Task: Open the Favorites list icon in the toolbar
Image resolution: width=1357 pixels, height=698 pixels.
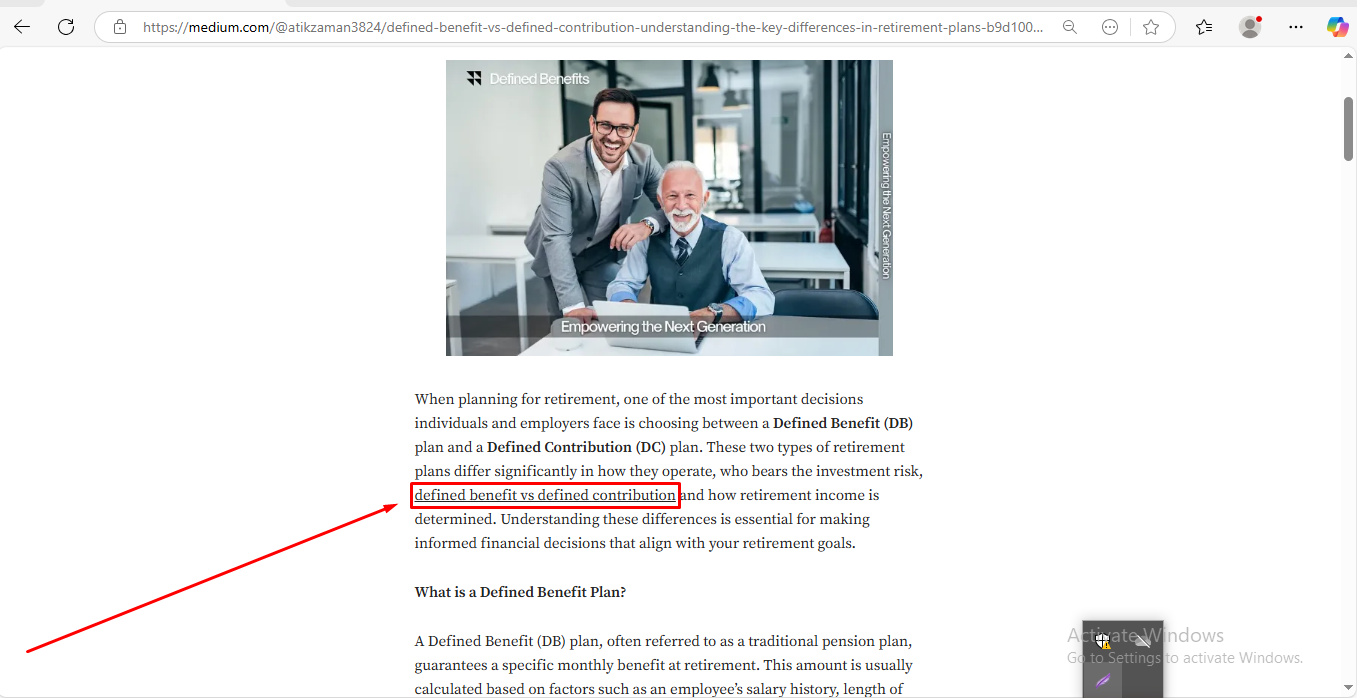Action: coord(1204,27)
